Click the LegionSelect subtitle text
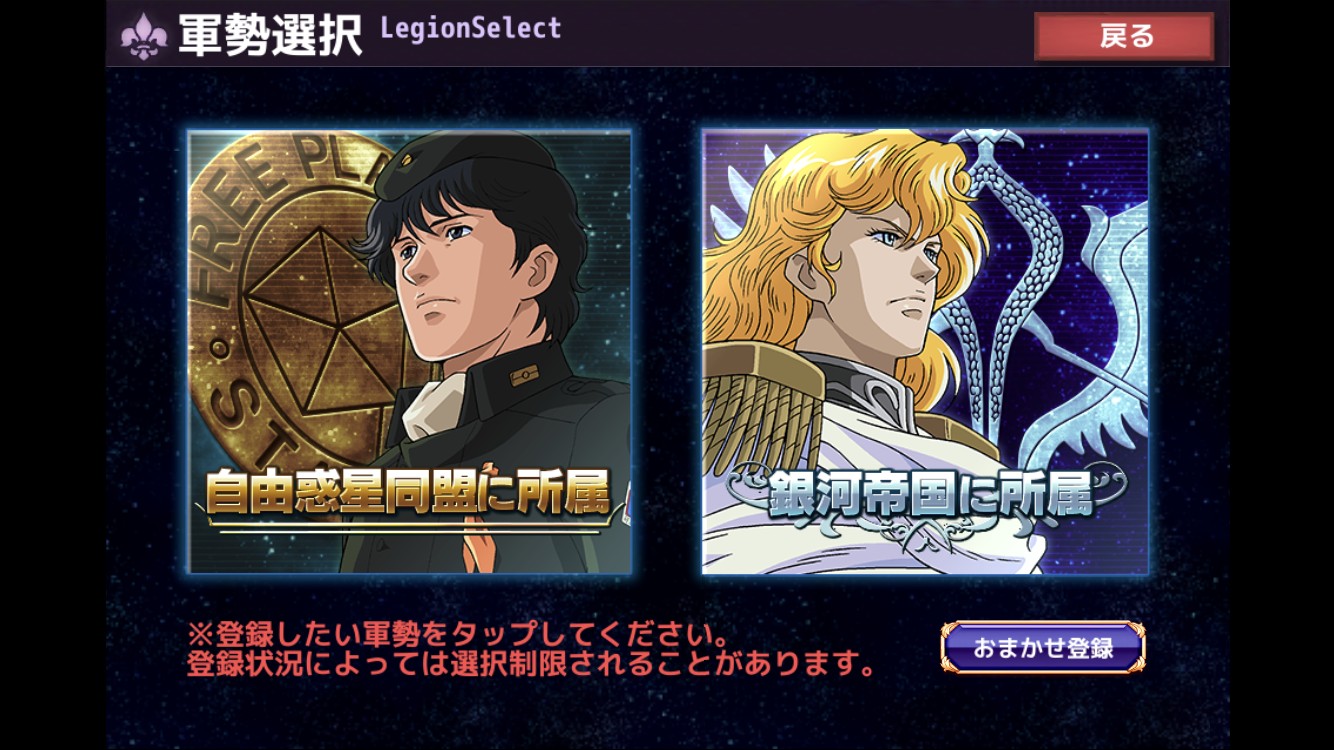The width and height of the screenshot is (1334, 750). (471, 28)
